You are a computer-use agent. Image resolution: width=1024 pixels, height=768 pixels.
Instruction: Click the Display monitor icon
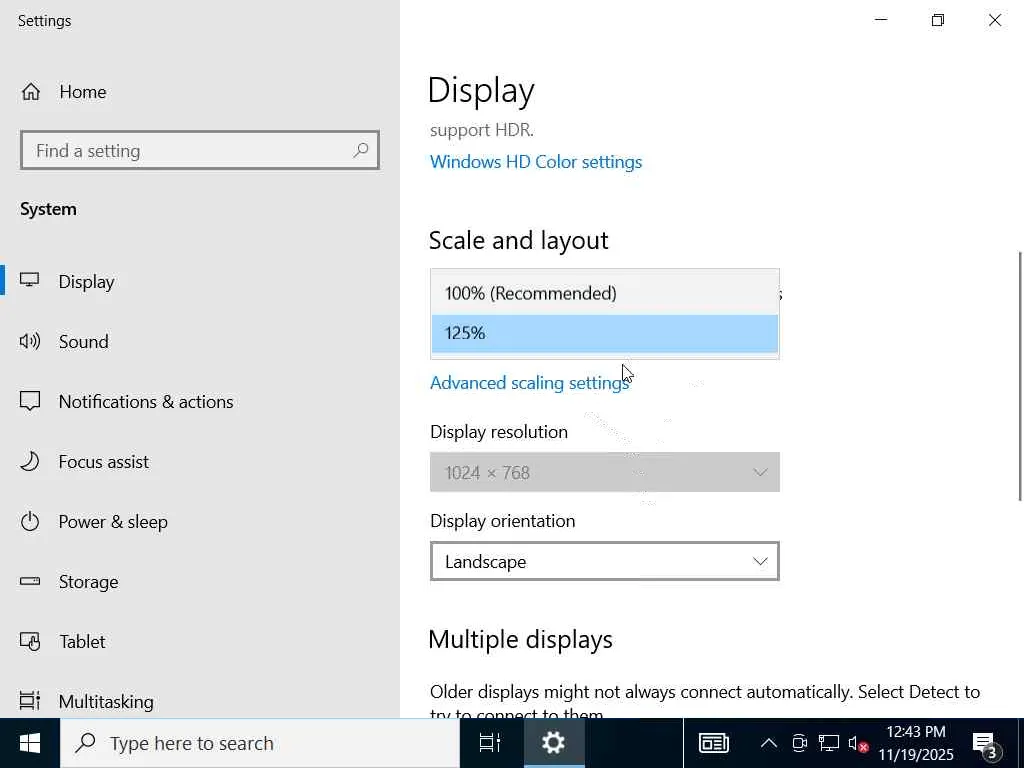pos(29,281)
